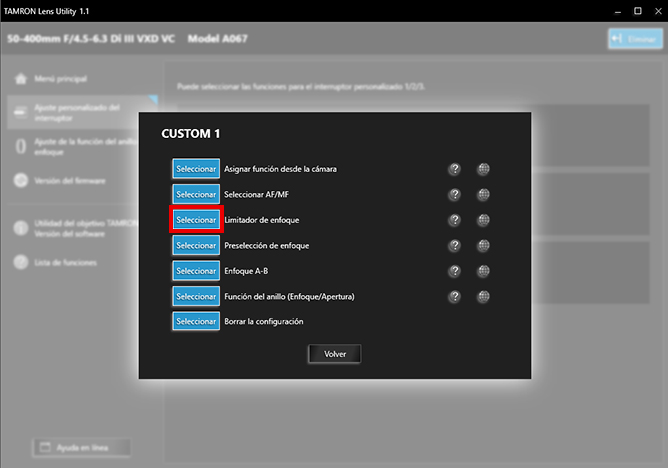Click globe icon for Seleccionar AF/MF
The width and height of the screenshot is (668, 468).
point(483,195)
